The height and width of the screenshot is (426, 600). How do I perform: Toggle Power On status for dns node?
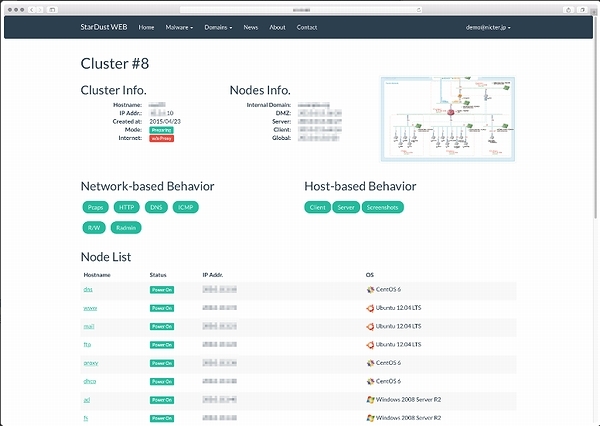click(161, 290)
